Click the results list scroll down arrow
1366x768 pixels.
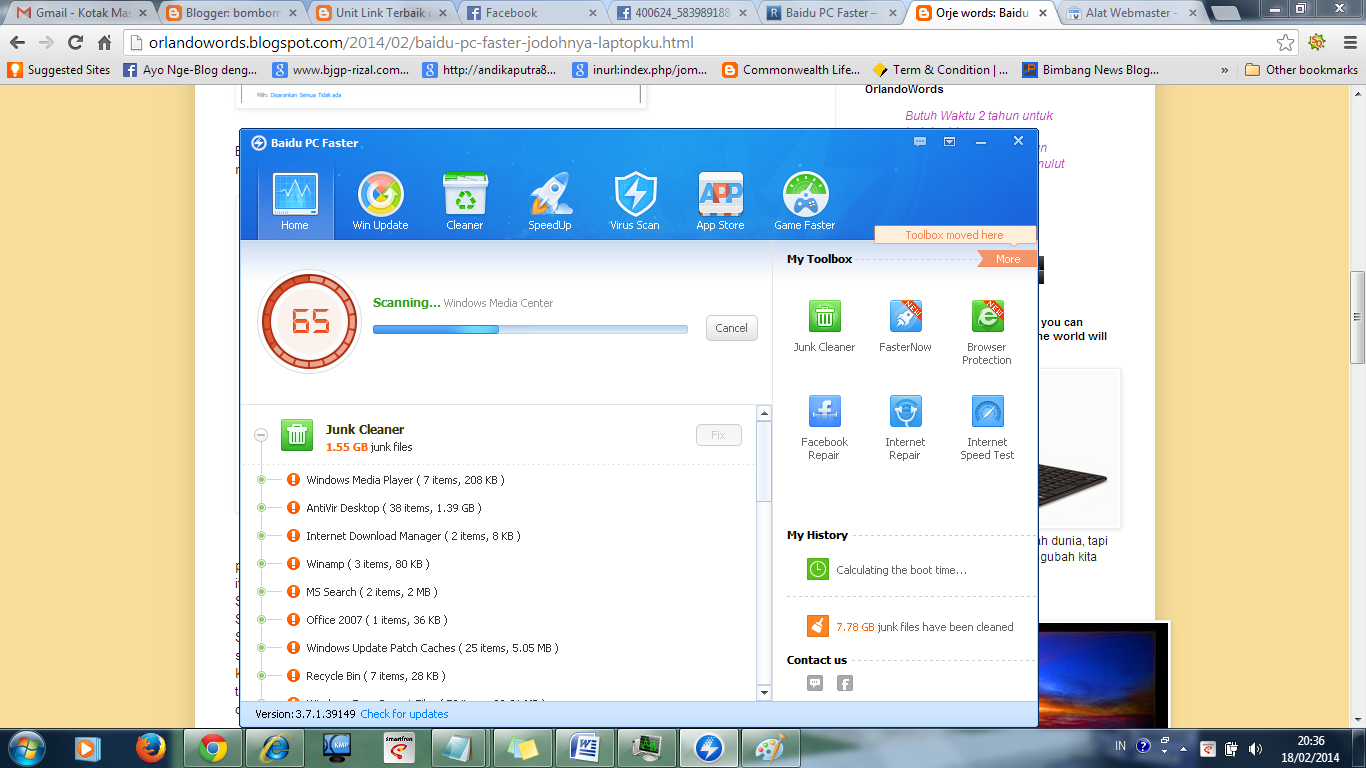click(765, 692)
